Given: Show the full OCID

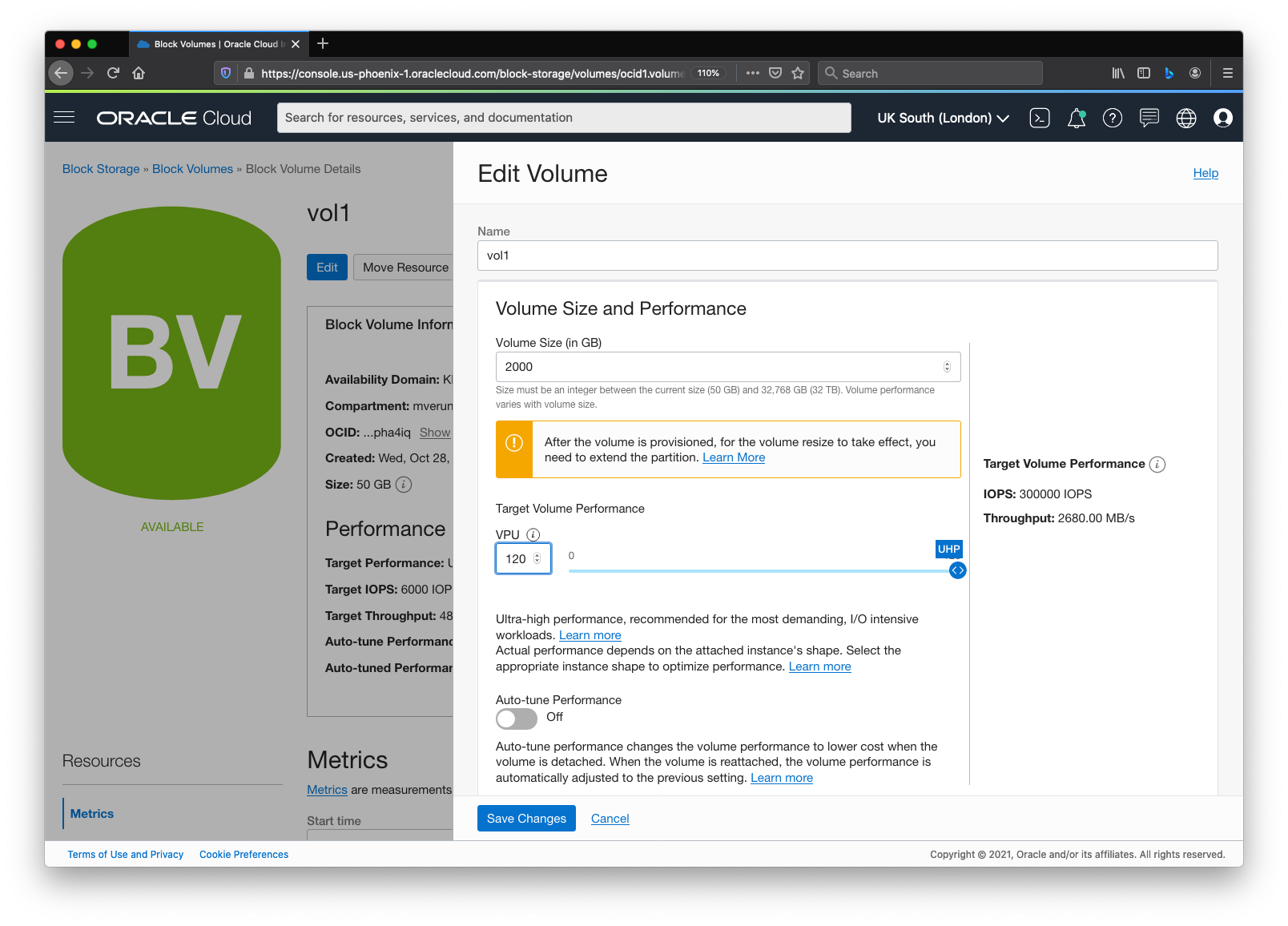Looking at the screenshot, I should pyautogui.click(x=435, y=433).
